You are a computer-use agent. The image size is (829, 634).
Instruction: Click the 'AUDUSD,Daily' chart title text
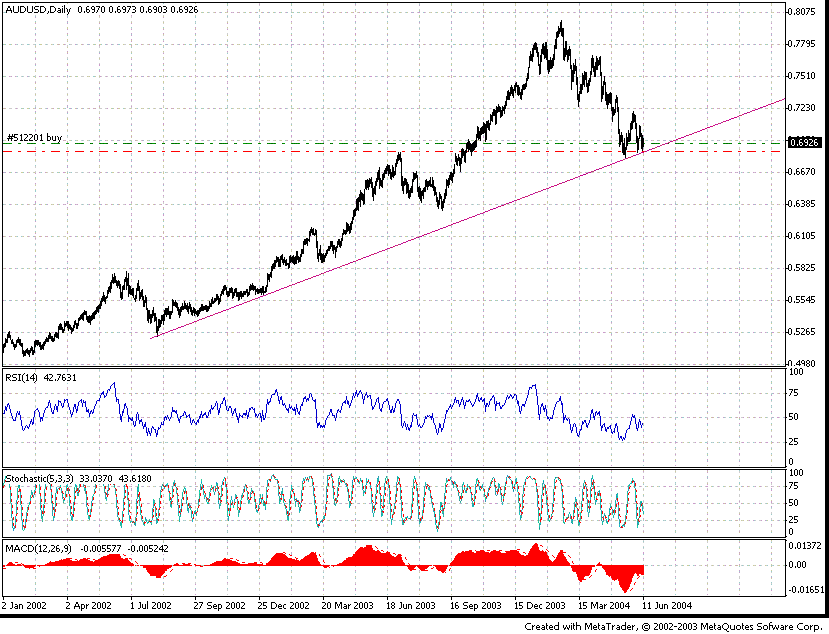38,10
